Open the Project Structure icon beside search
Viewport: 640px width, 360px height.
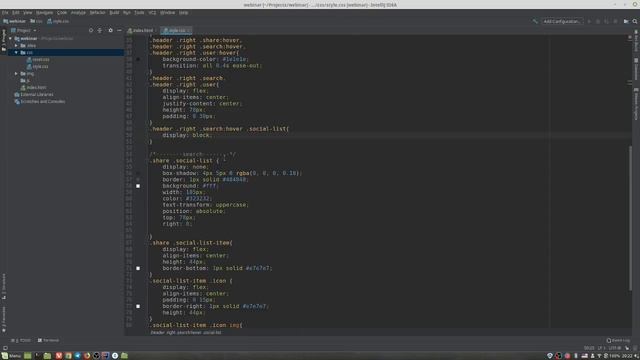[x=626, y=21]
